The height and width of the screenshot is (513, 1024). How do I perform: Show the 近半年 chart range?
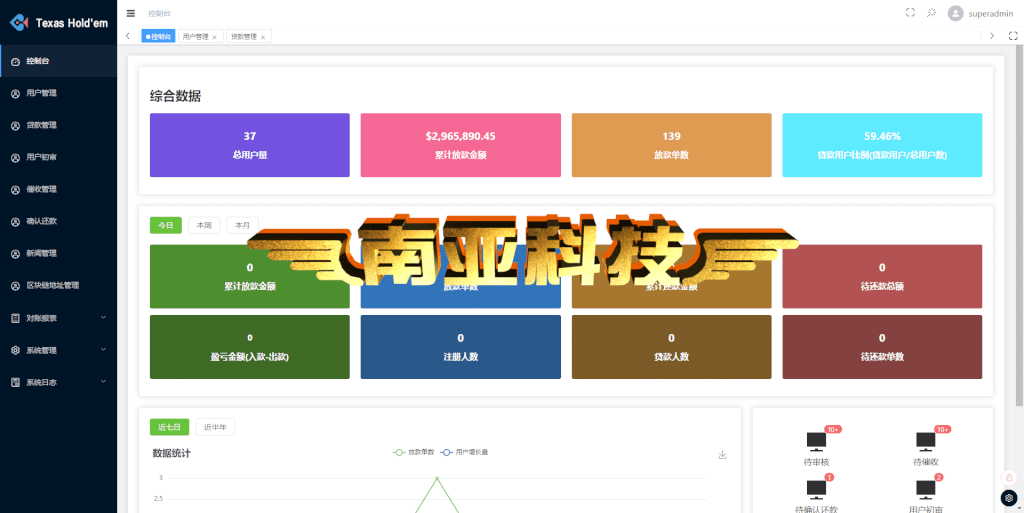coord(216,428)
